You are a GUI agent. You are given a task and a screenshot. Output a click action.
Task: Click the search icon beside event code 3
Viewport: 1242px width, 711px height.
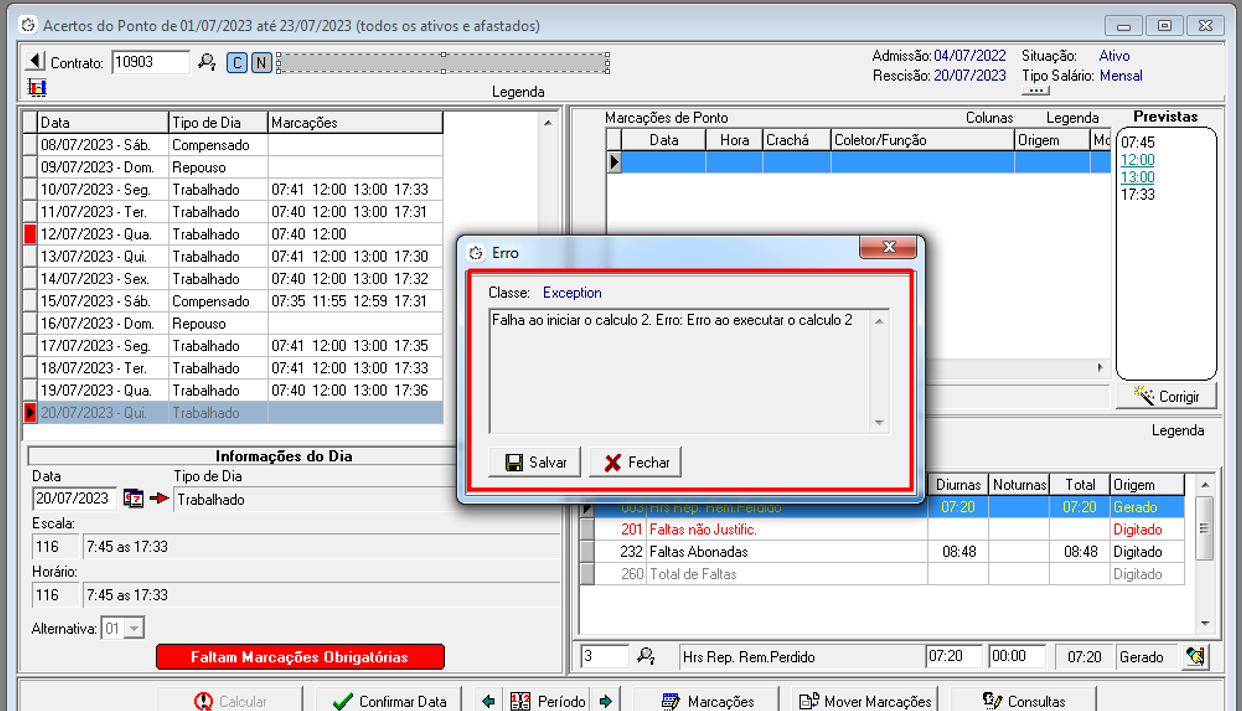tap(646, 657)
